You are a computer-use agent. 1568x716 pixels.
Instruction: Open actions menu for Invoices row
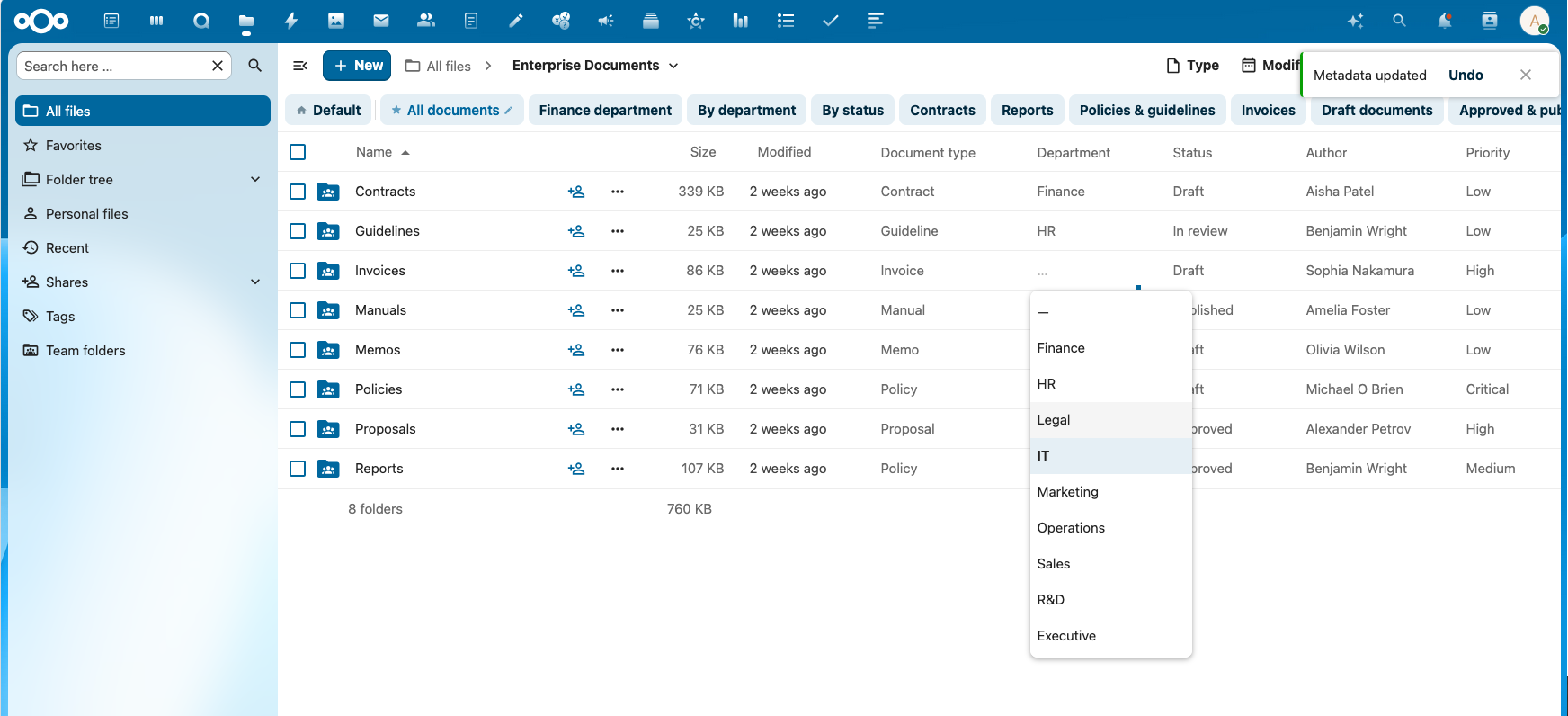pos(618,271)
